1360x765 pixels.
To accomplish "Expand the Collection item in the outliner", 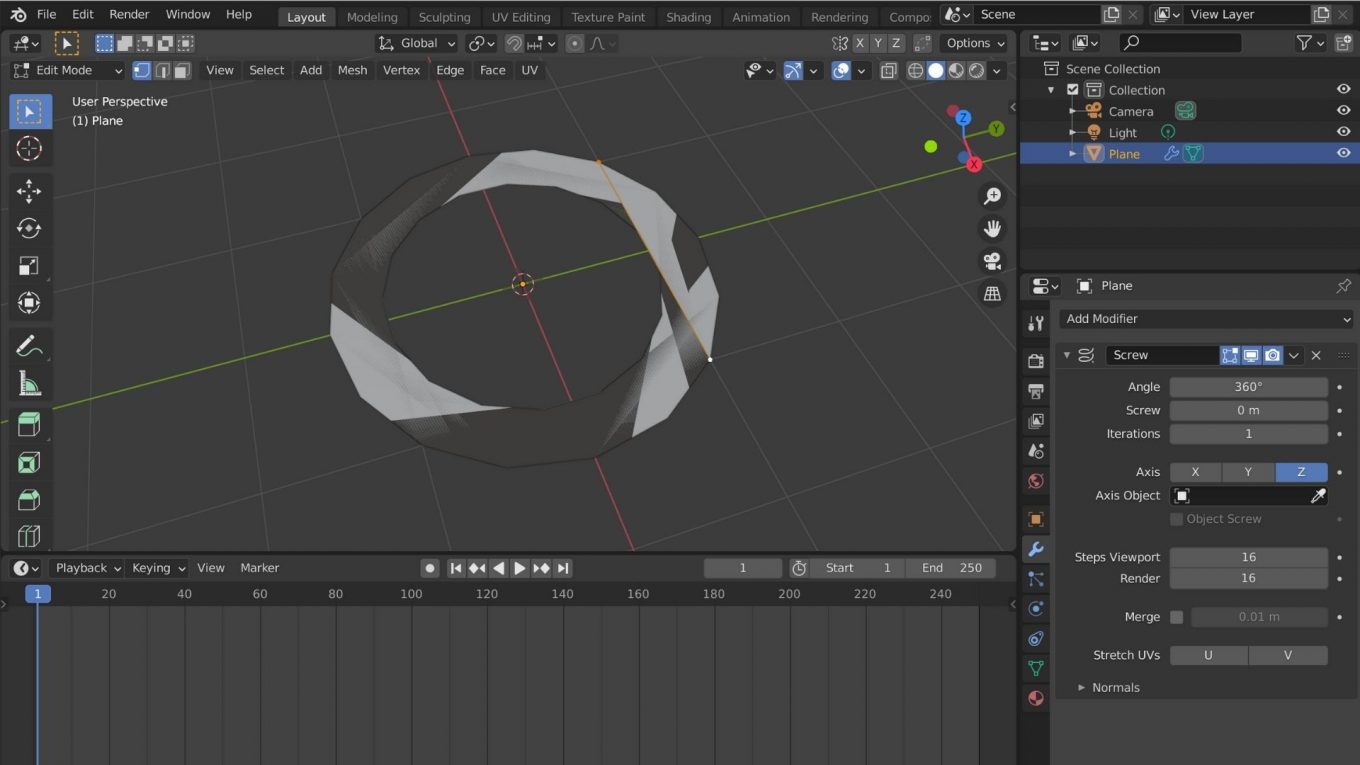I will 1050,89.
